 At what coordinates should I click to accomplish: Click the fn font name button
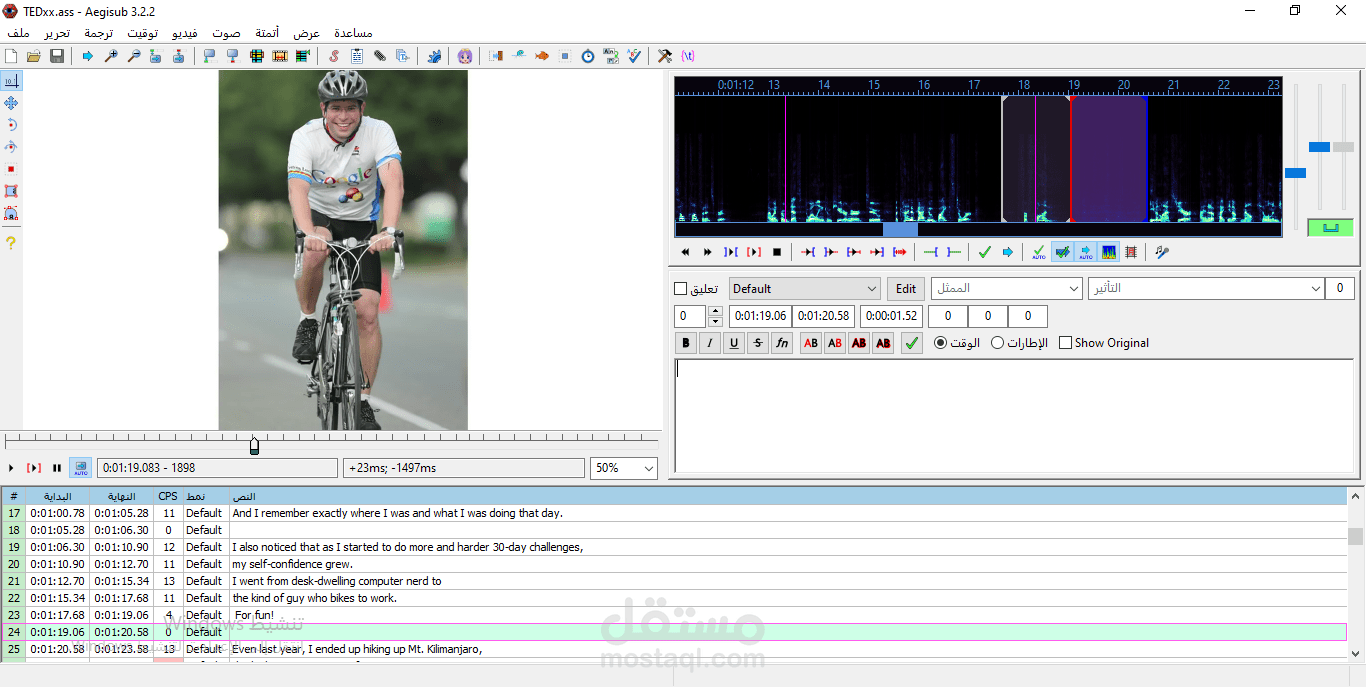[782, 343]
